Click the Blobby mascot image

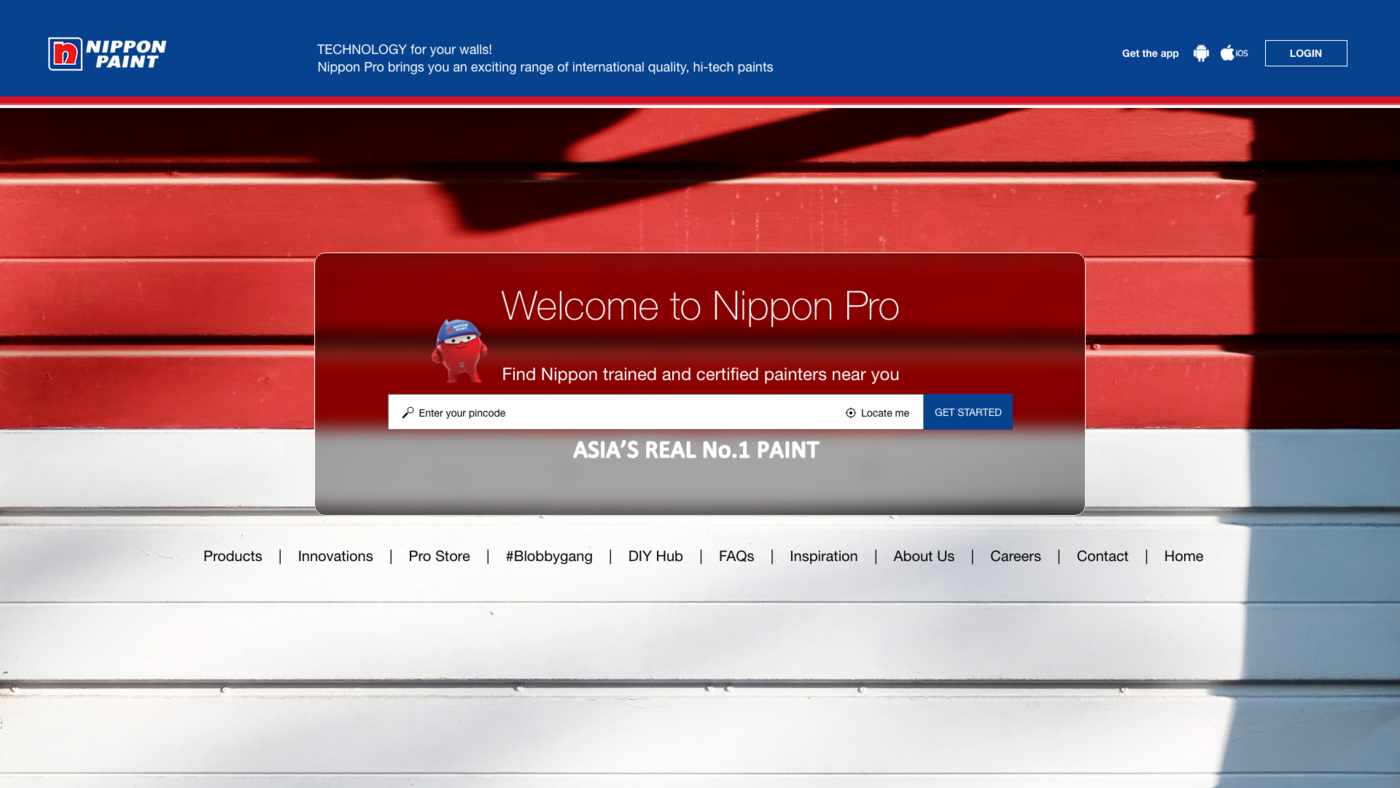[x=459, y=351]
